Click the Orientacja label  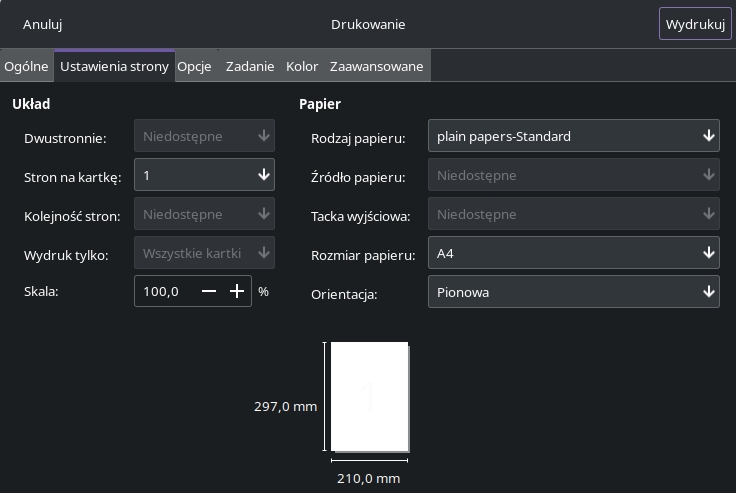344,294
